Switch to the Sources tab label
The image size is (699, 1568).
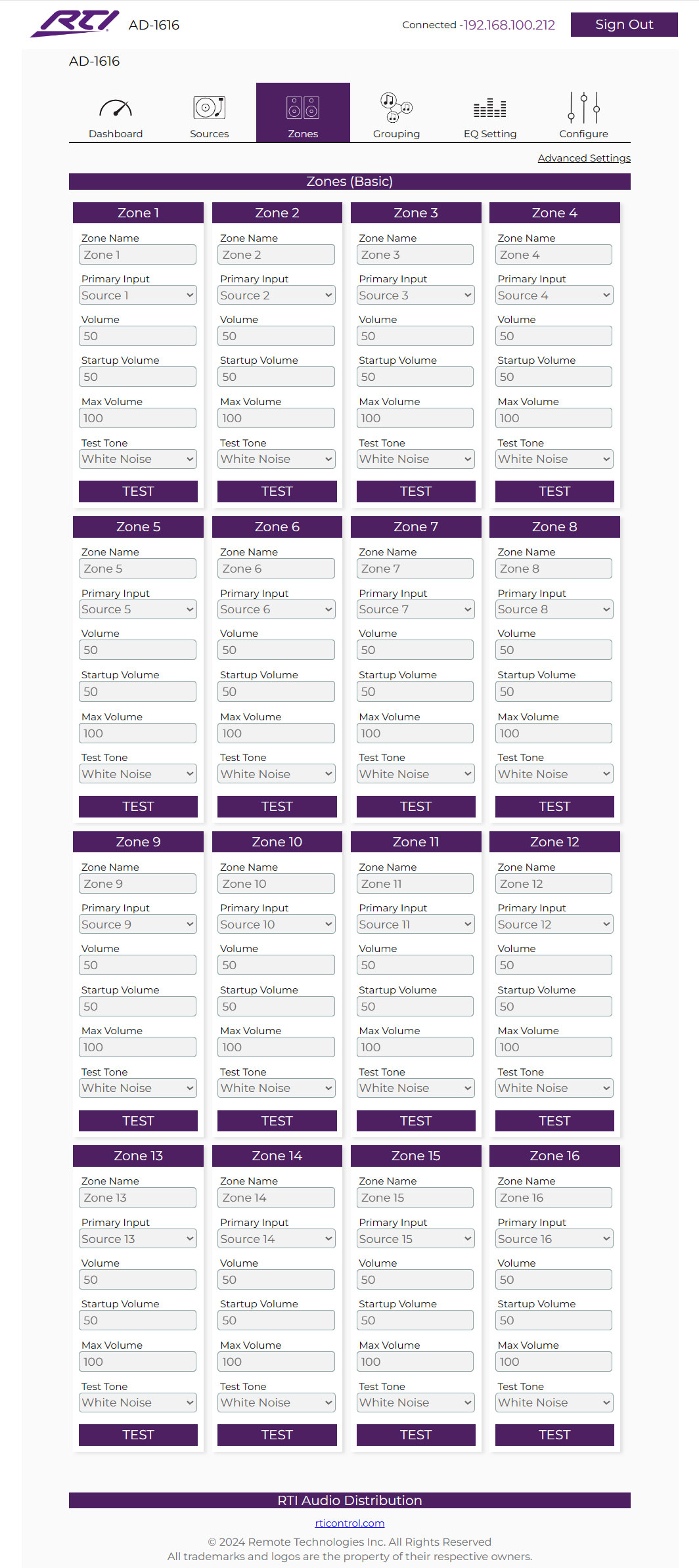pos(210,134)
